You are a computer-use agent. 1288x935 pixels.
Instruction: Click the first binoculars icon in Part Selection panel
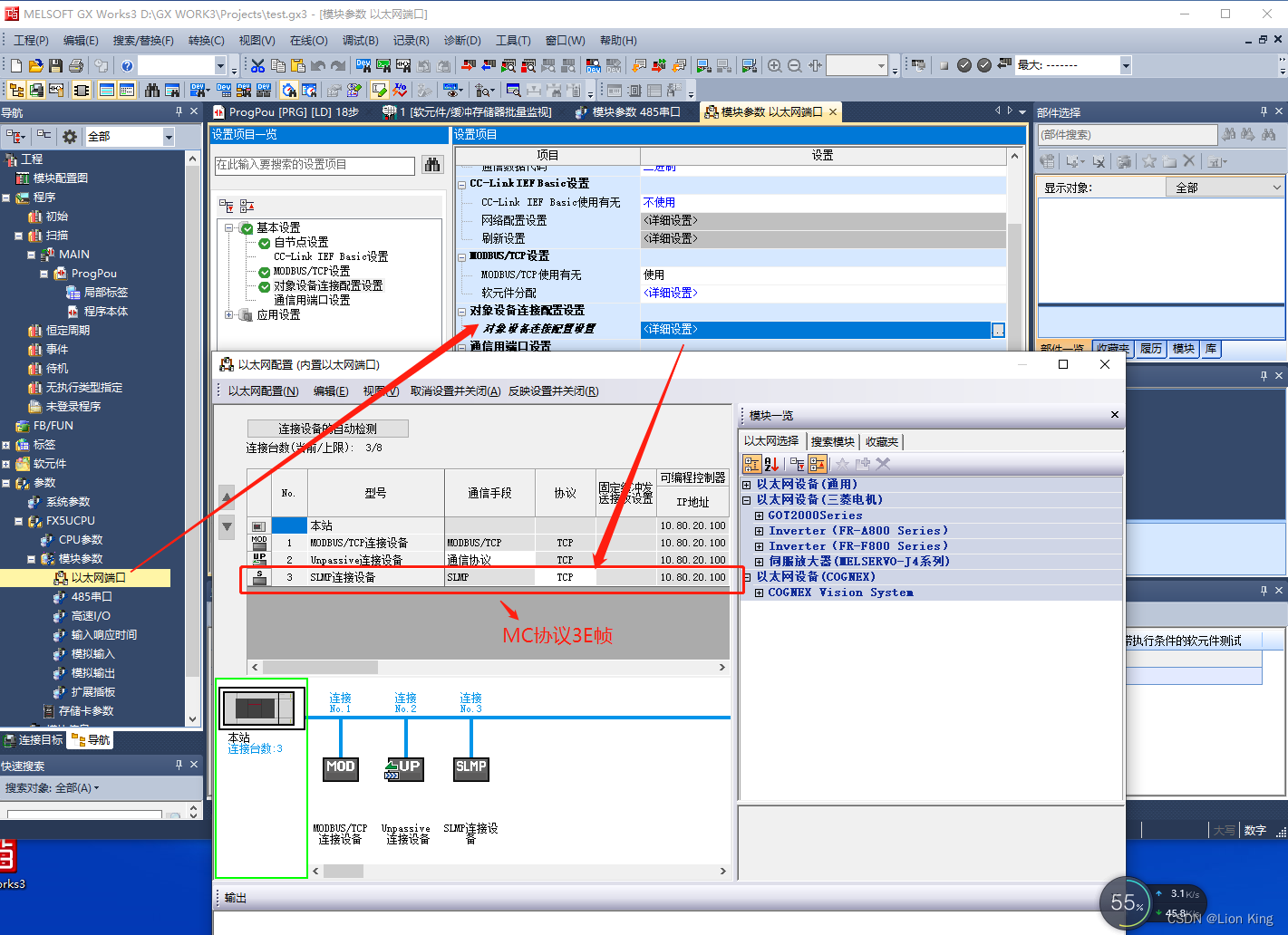click(1229, 134)
